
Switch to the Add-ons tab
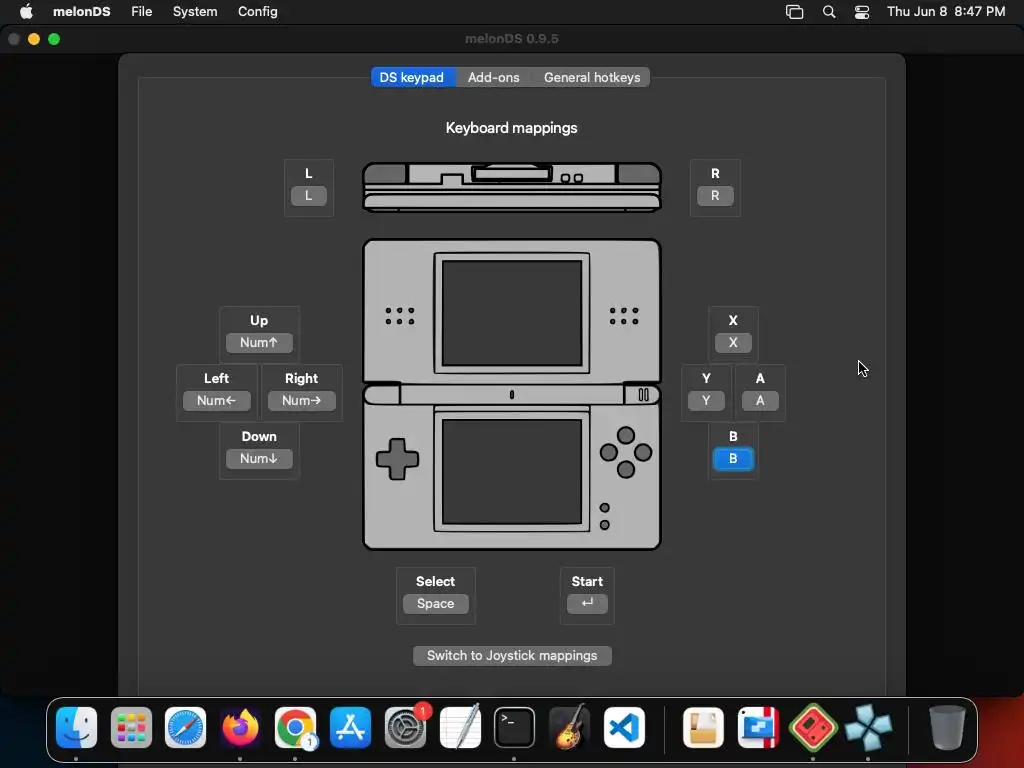(x=494, y=77)
